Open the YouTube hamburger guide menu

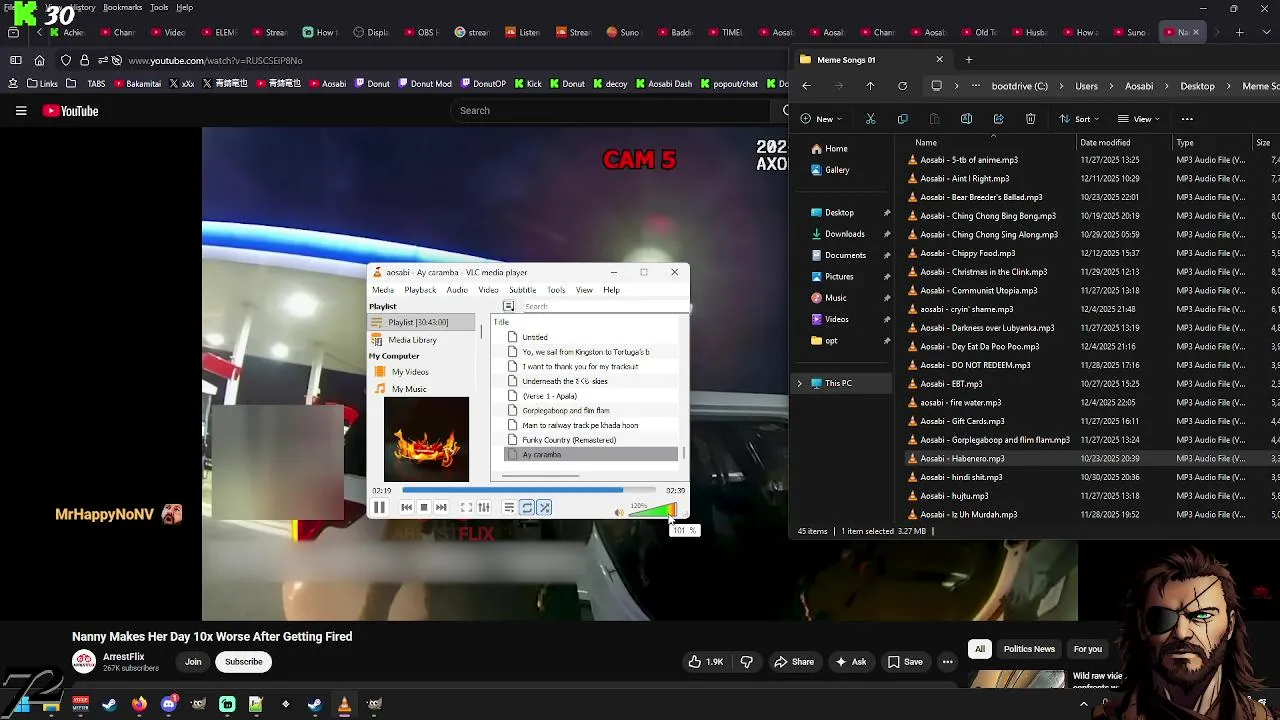click(x=21, y=111)
